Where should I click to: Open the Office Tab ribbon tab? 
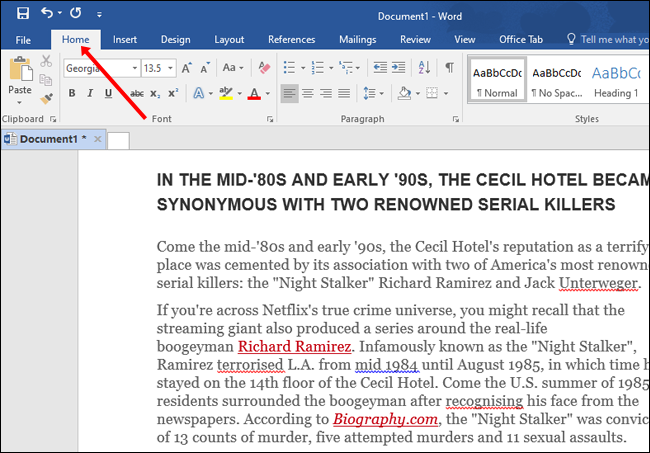[521, 39]
